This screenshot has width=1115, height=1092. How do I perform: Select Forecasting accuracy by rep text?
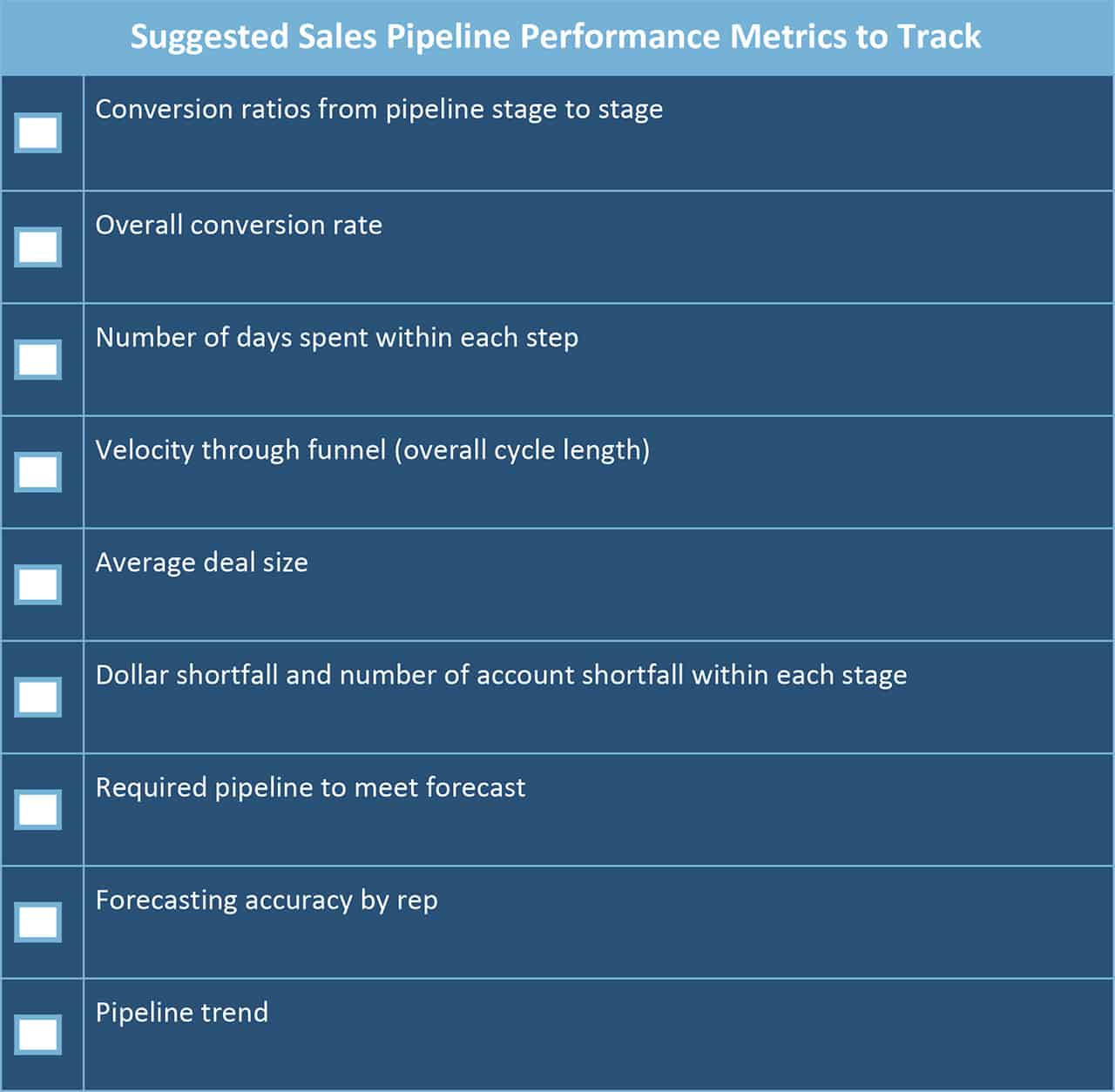tap(266, 900)
